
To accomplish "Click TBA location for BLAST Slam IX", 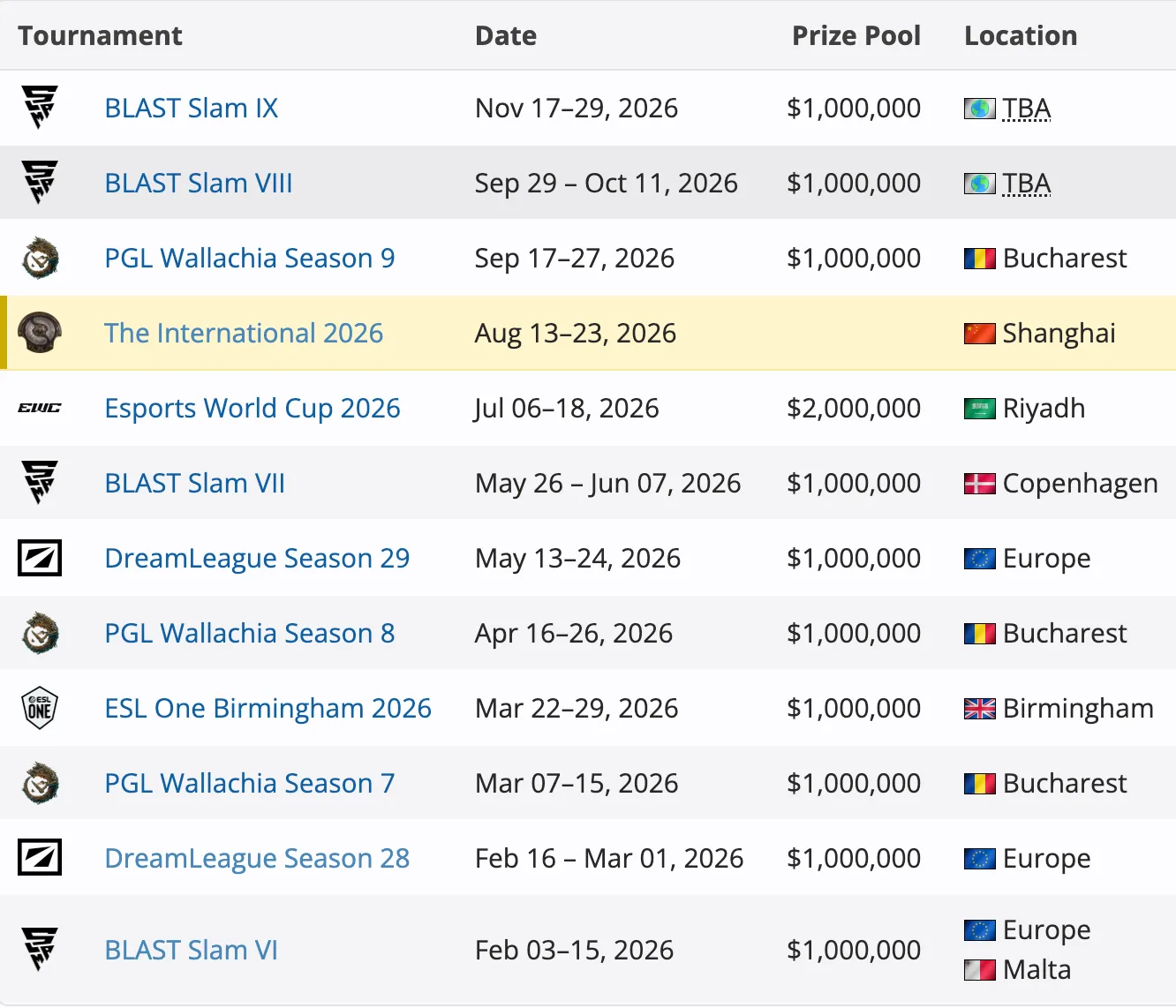I will pyautogui.click(x=1026, y=108).
